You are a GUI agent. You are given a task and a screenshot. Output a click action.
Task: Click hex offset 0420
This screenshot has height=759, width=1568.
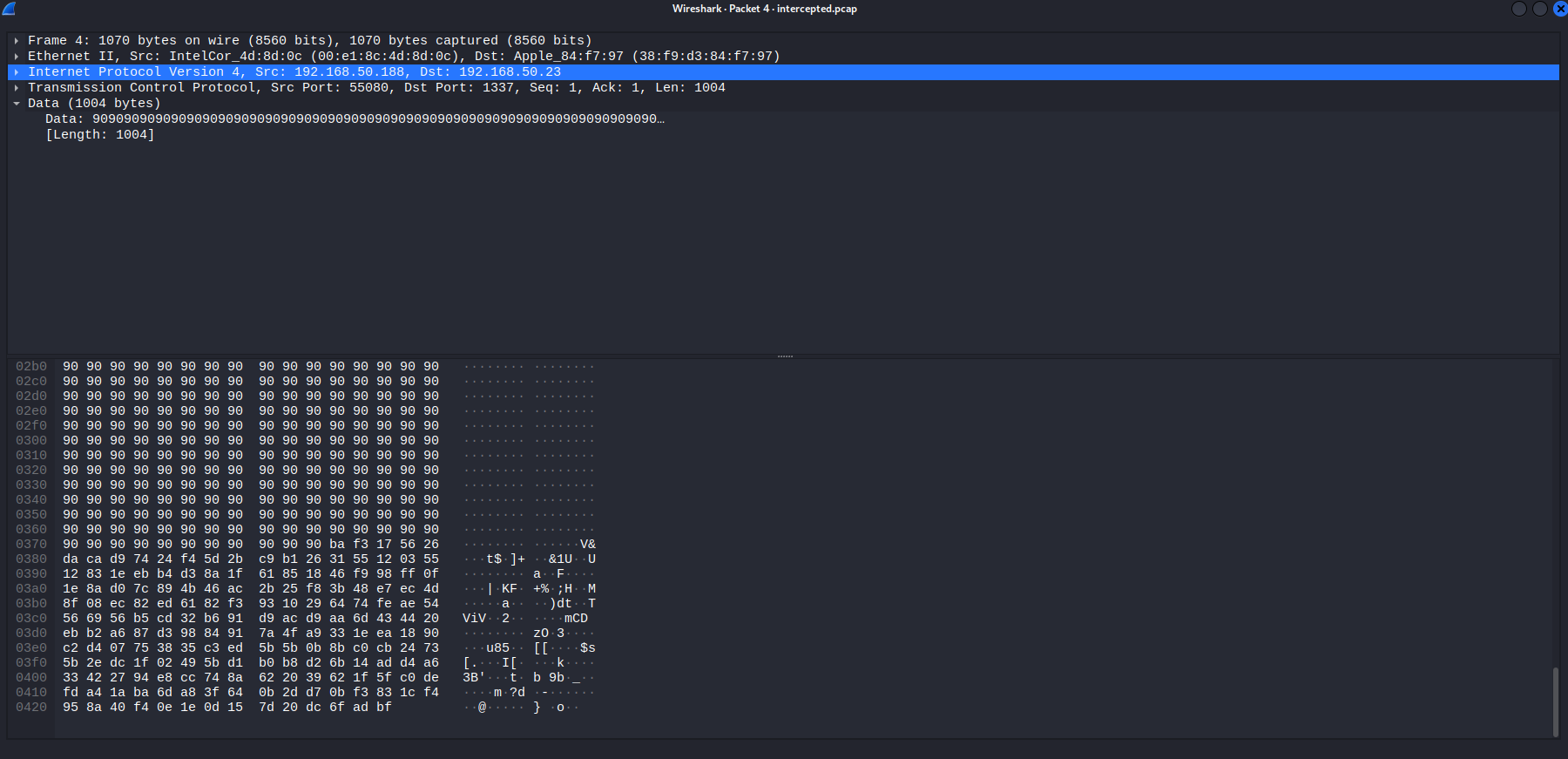[x=31, y=708]
